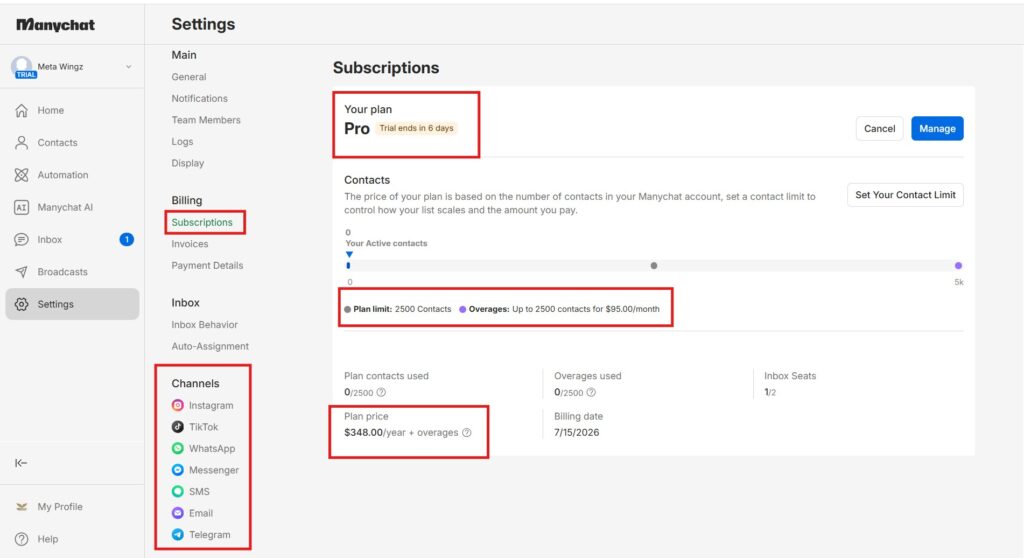Click the Broadcasts paper plane icon

pos(22,272)
